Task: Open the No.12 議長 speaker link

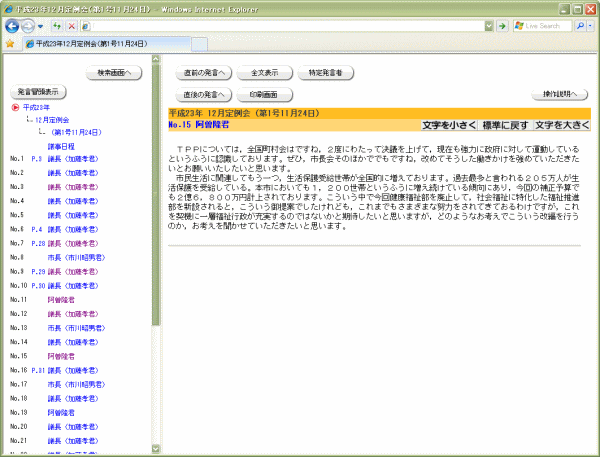Action: (73, 314)
